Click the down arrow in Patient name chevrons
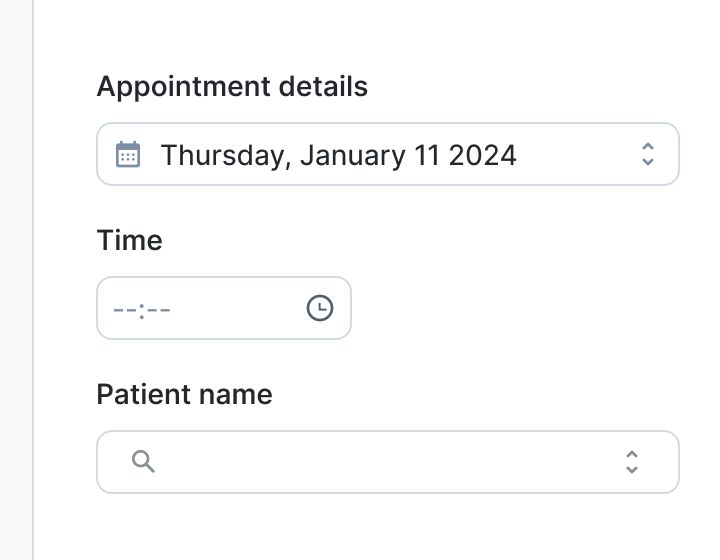720x560 pixels. tap(632, 469)
